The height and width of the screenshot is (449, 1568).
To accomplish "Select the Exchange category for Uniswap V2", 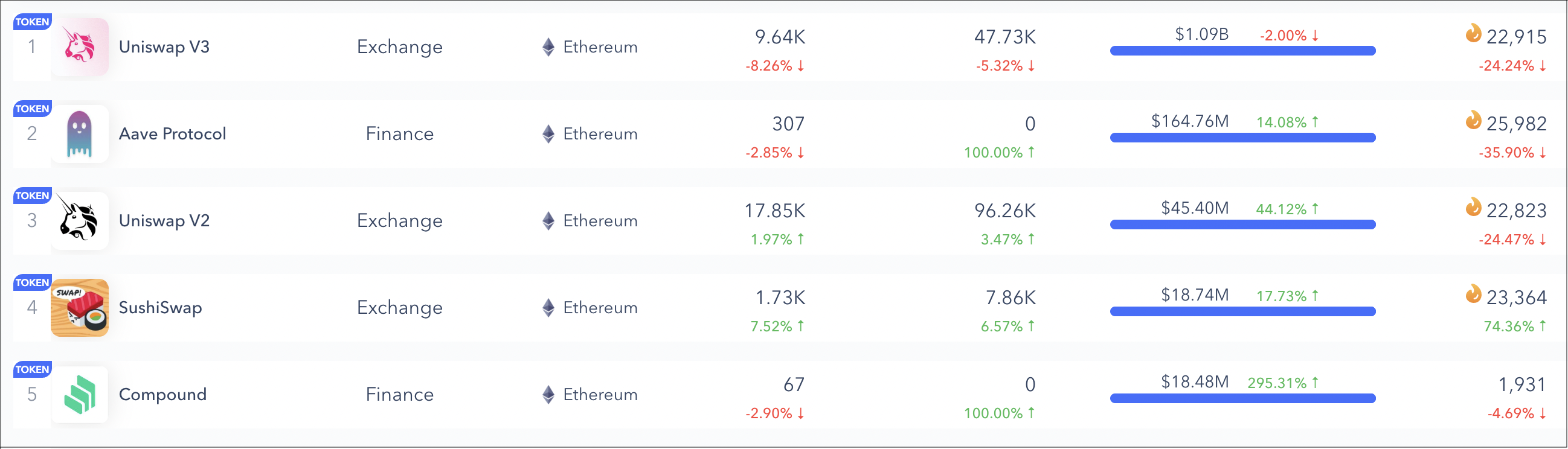I will click(400, 221).
